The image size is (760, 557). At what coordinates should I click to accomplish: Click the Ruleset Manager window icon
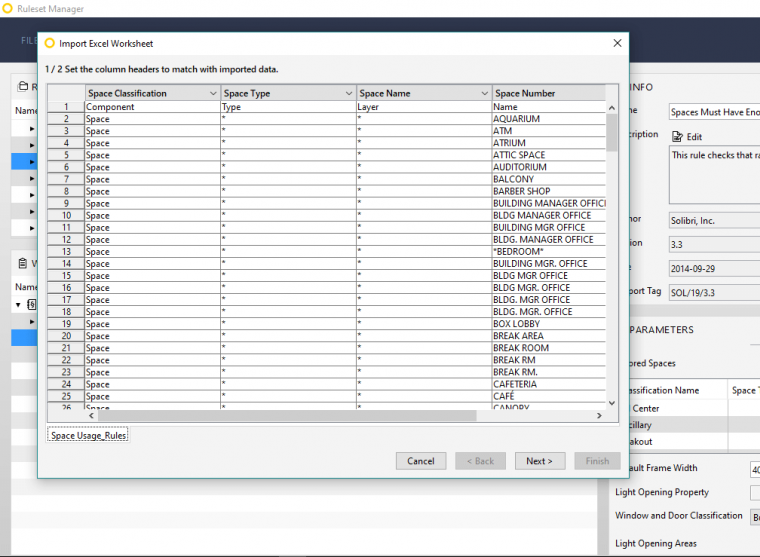tap(7, 9)
